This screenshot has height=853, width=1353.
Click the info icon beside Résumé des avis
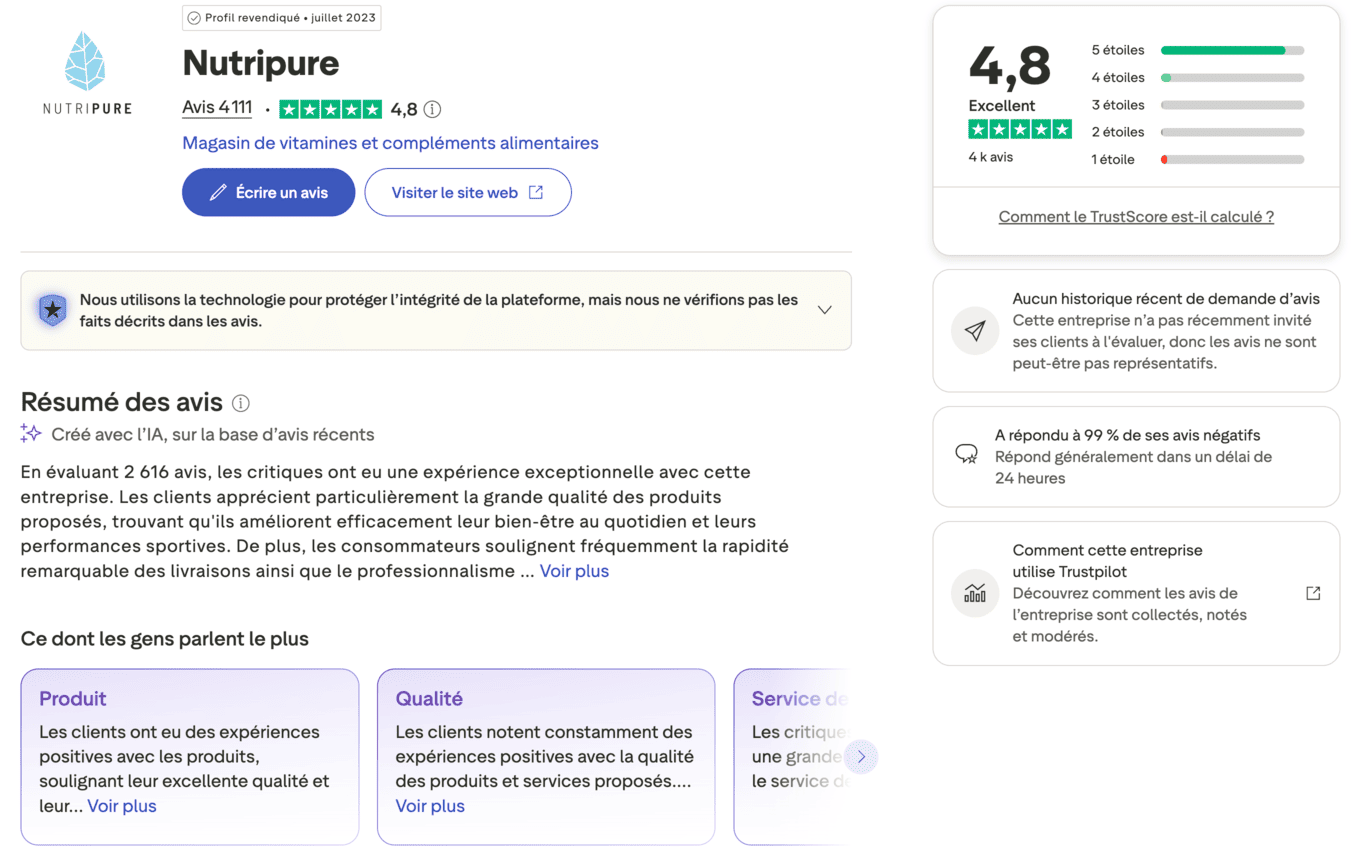[241, 403]
